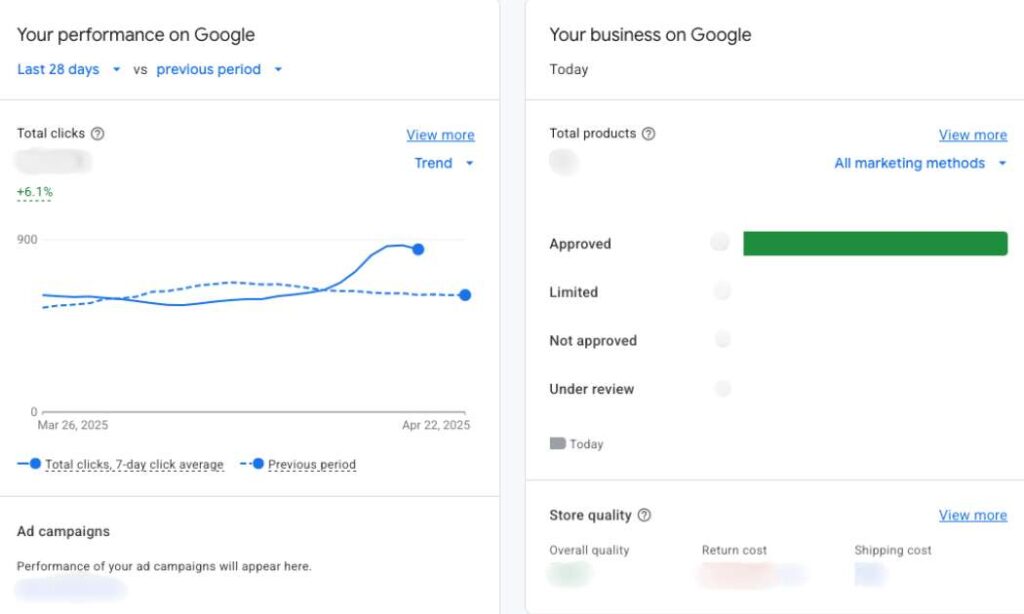Click the solid line end point on chart

418,249
